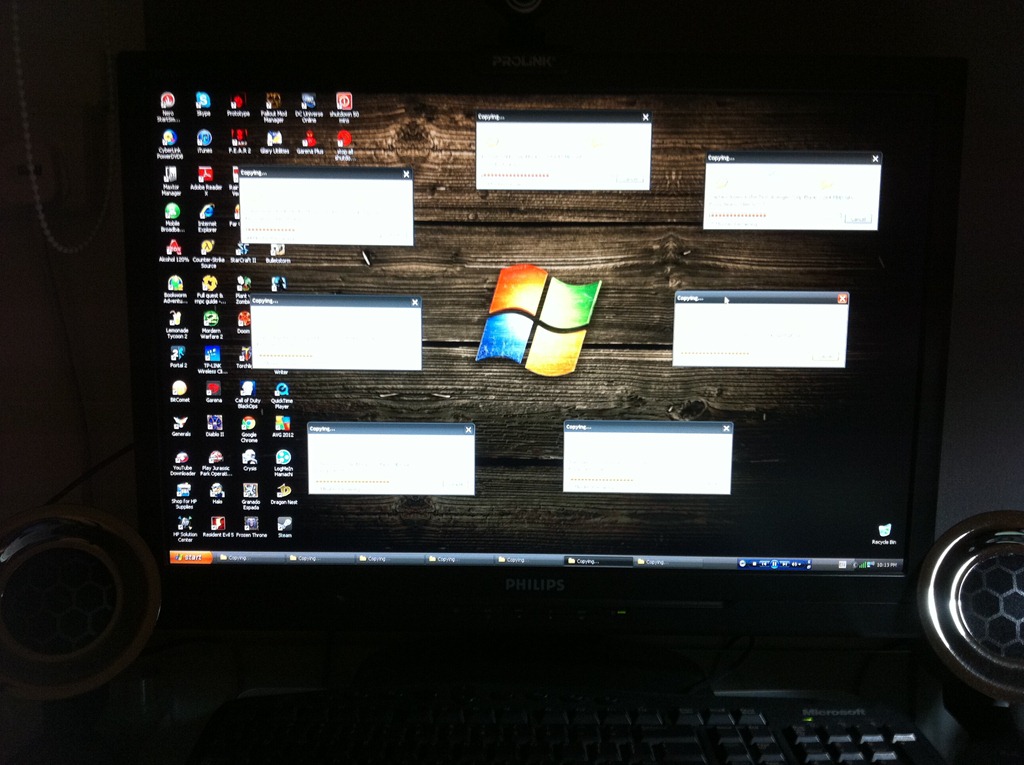Launch Google Chrome from desktop

pos(249,429)
